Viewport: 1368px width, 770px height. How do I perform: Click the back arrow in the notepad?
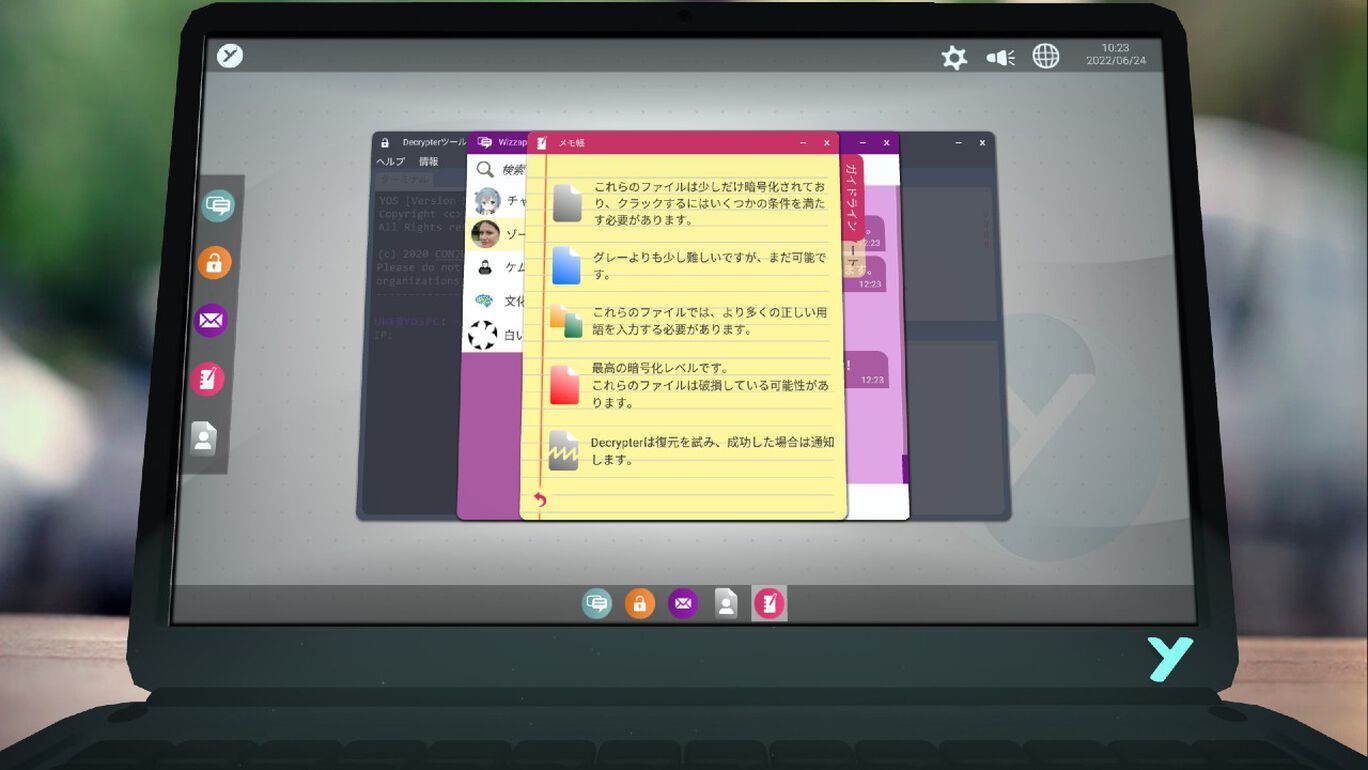point(540,500)
